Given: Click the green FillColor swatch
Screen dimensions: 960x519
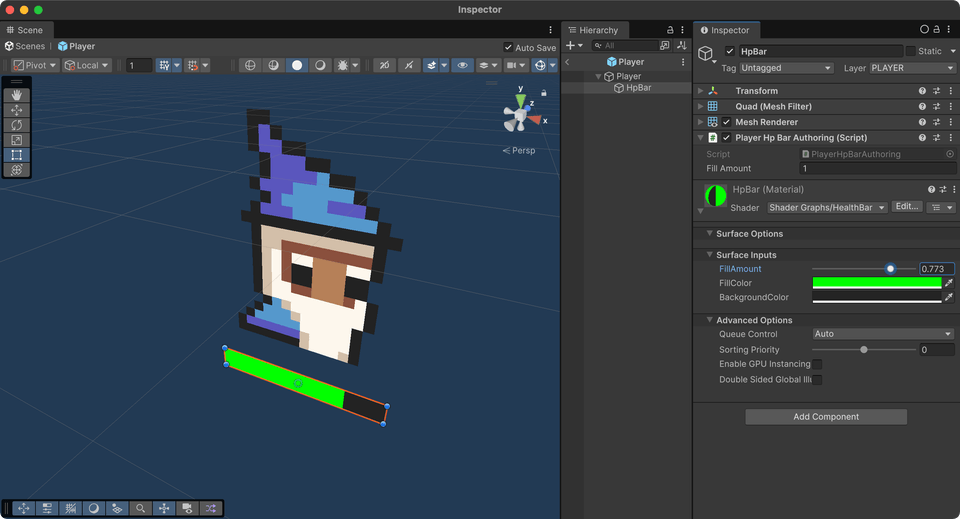Looking at the screenshot, I should point(876,283).
